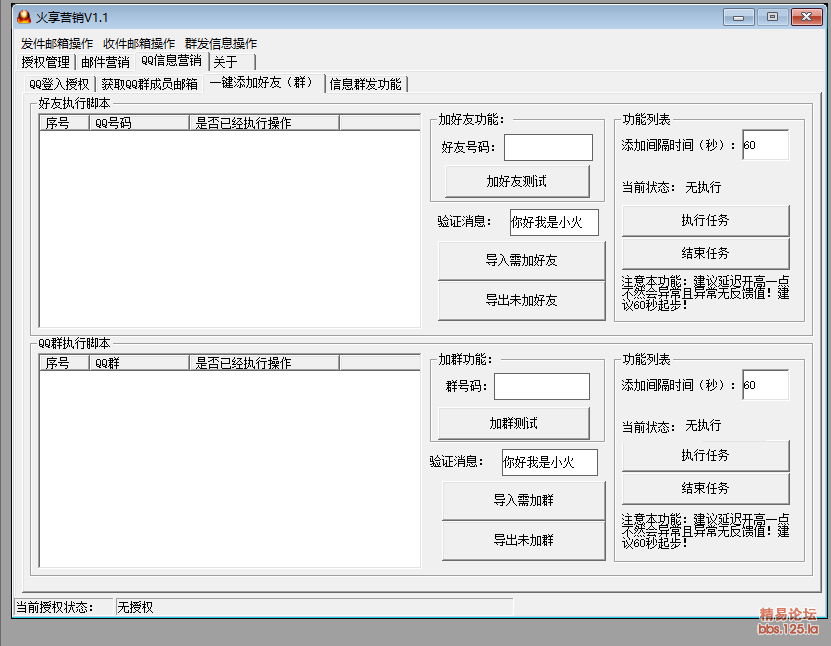Focus the group 验证消息 text box
This screenshot has height=646, width=831.
click(x=550, y=462)
